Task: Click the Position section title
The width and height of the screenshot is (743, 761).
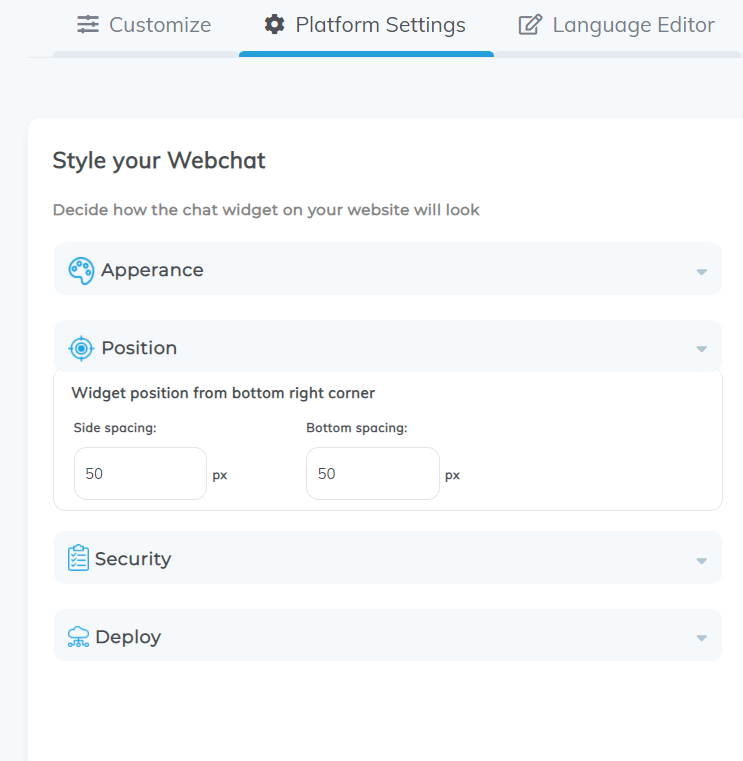Action: 139,348
